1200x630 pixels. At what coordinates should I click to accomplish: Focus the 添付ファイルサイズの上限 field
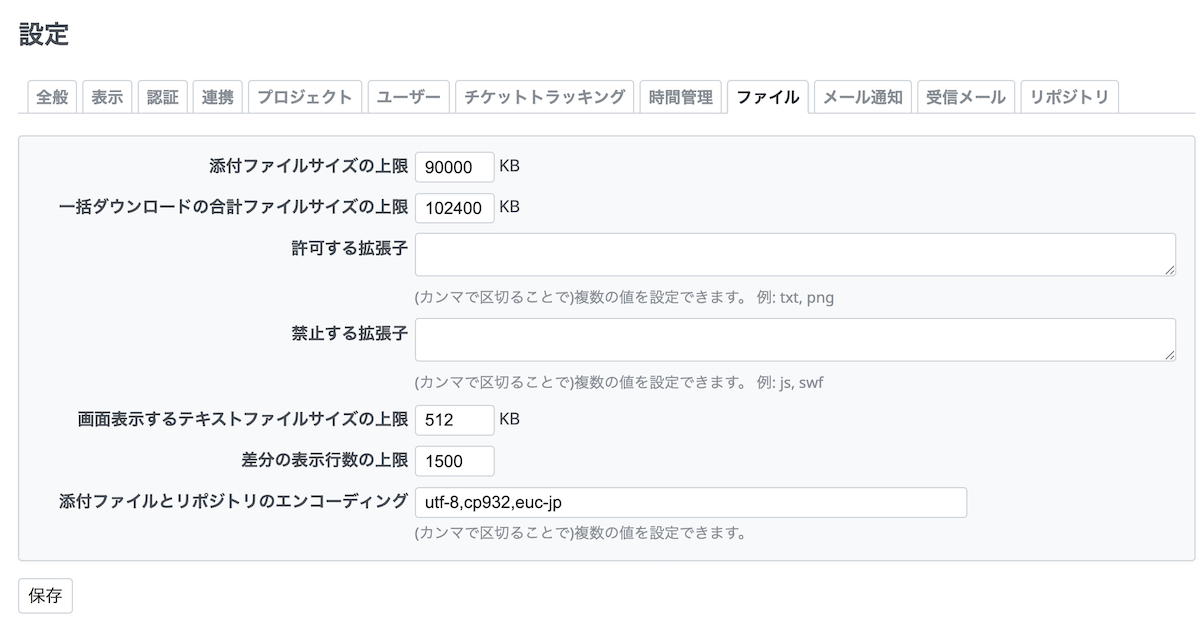point(454,167)
